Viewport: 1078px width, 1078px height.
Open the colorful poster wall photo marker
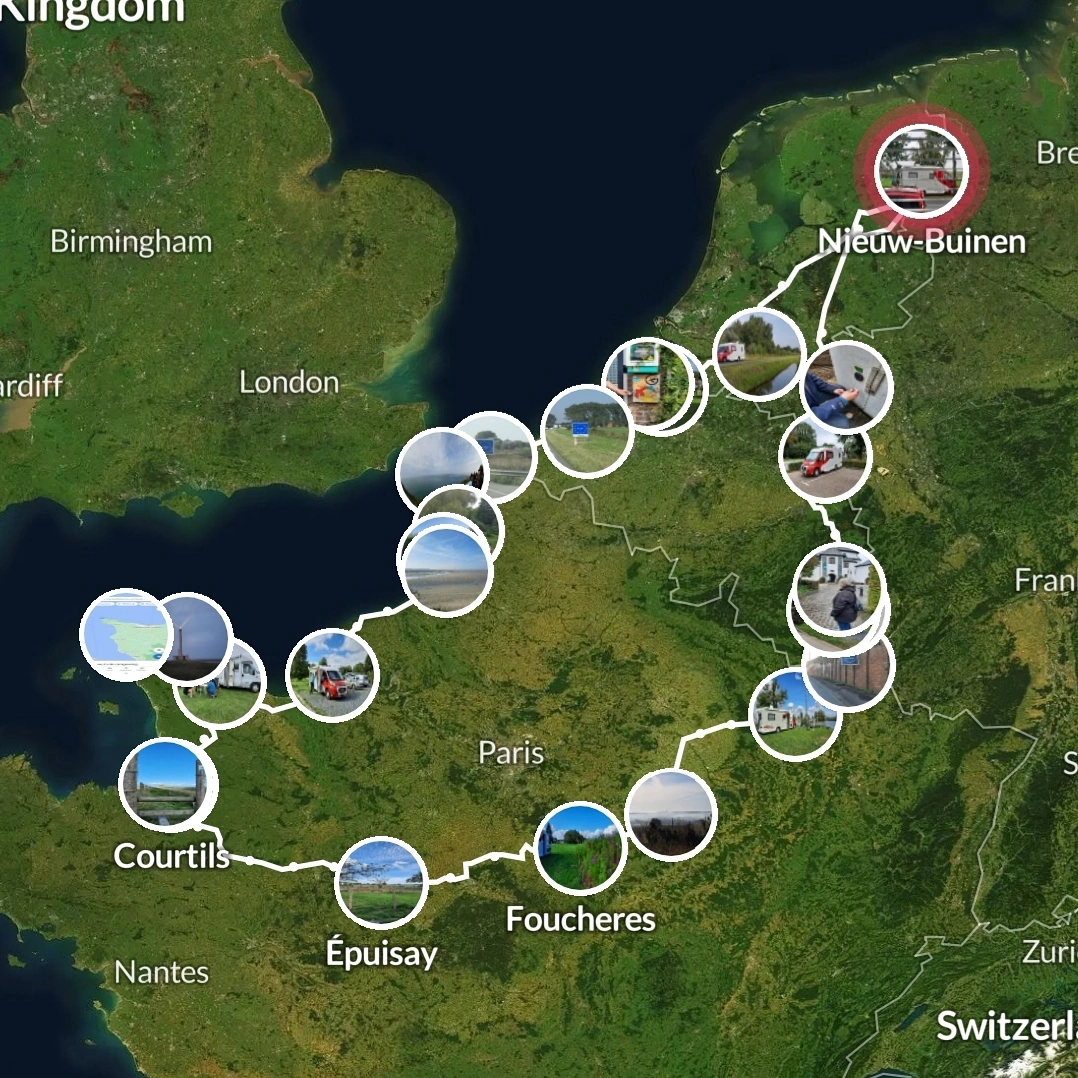click(646, 384)
